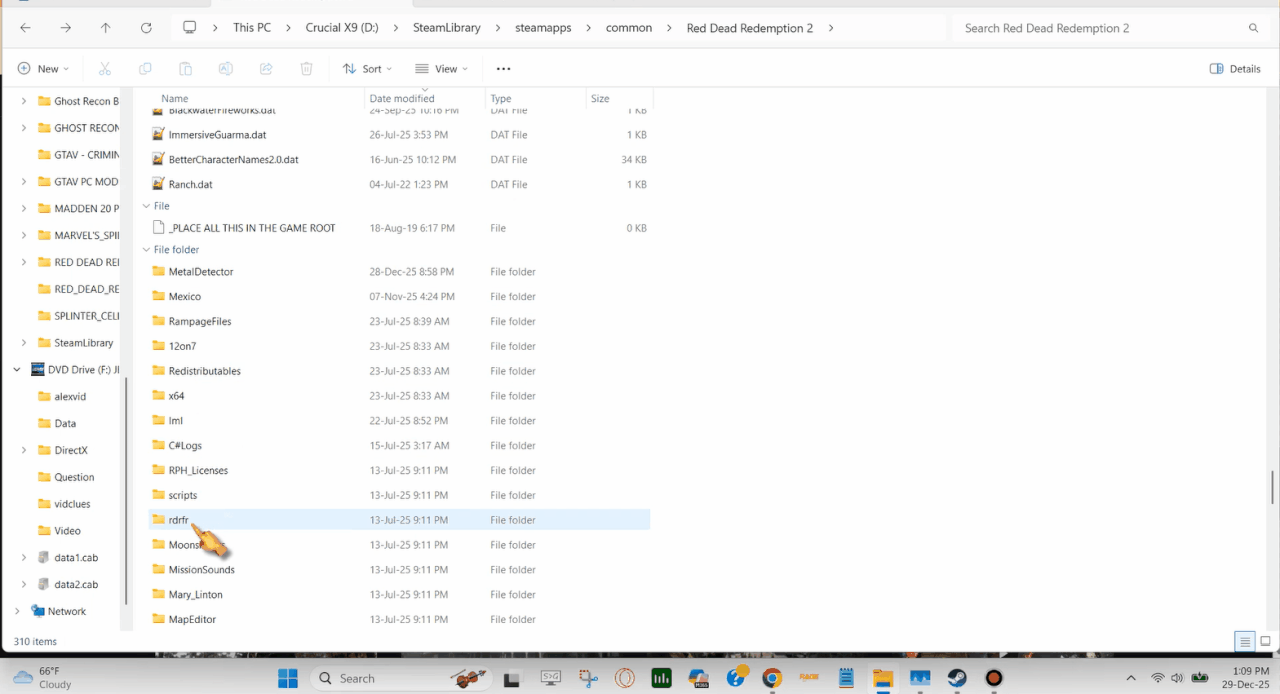Go to the common breadcrumb

pyautogui.click(x=629, y=28)
